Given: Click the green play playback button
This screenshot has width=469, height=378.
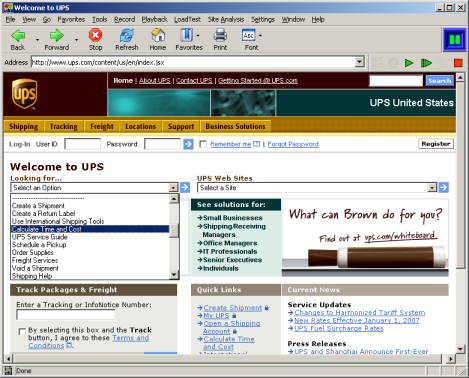Looking at the screenshot, I should point(409,63).
